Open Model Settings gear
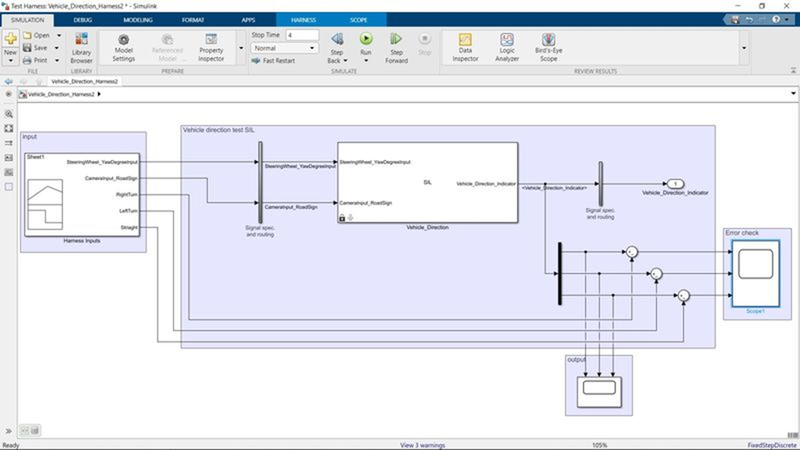 pyautogui.click(x=123, y=48)
